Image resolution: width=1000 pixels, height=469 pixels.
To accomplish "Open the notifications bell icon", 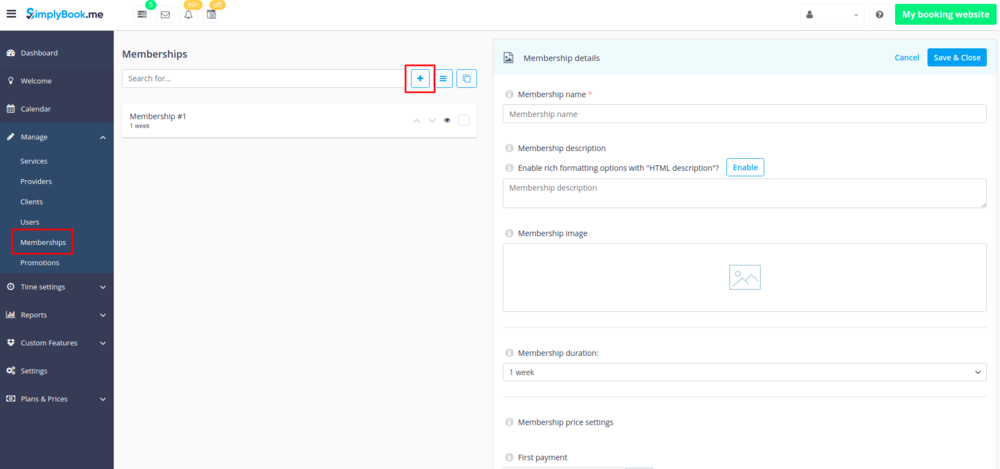I will (x=188, y=15).
